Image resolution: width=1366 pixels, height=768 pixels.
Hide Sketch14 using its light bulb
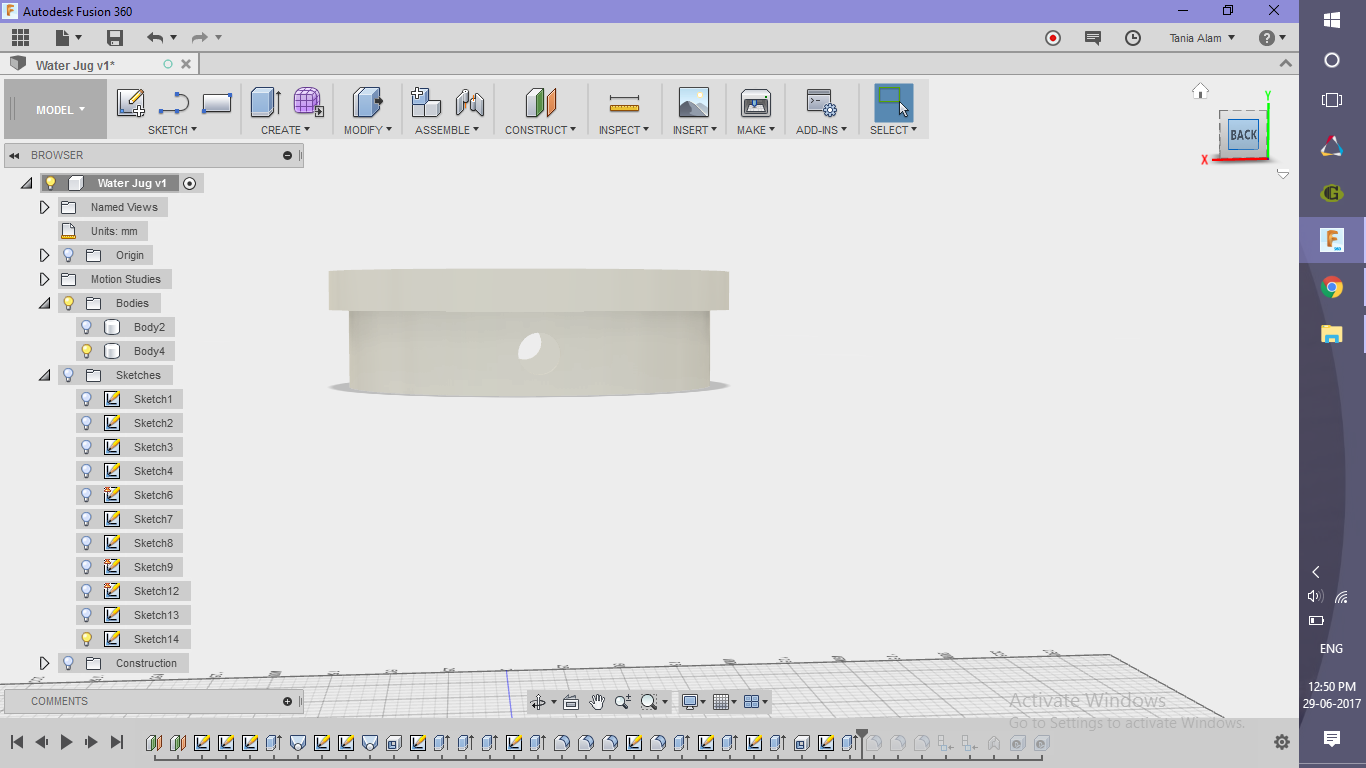pyautogui.click(x=87, y=639)
